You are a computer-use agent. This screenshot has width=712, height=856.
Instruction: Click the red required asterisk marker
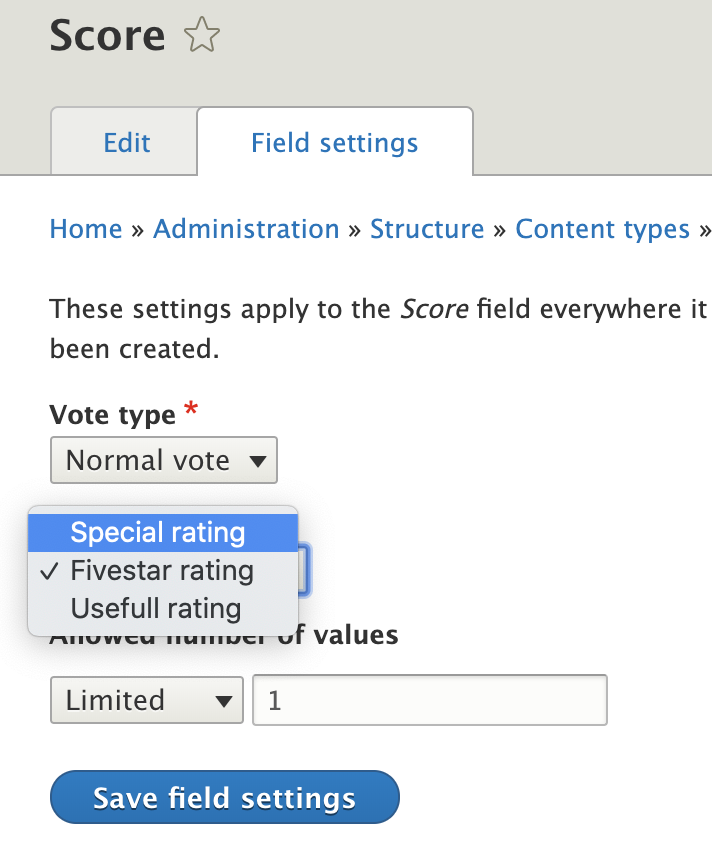192,411
